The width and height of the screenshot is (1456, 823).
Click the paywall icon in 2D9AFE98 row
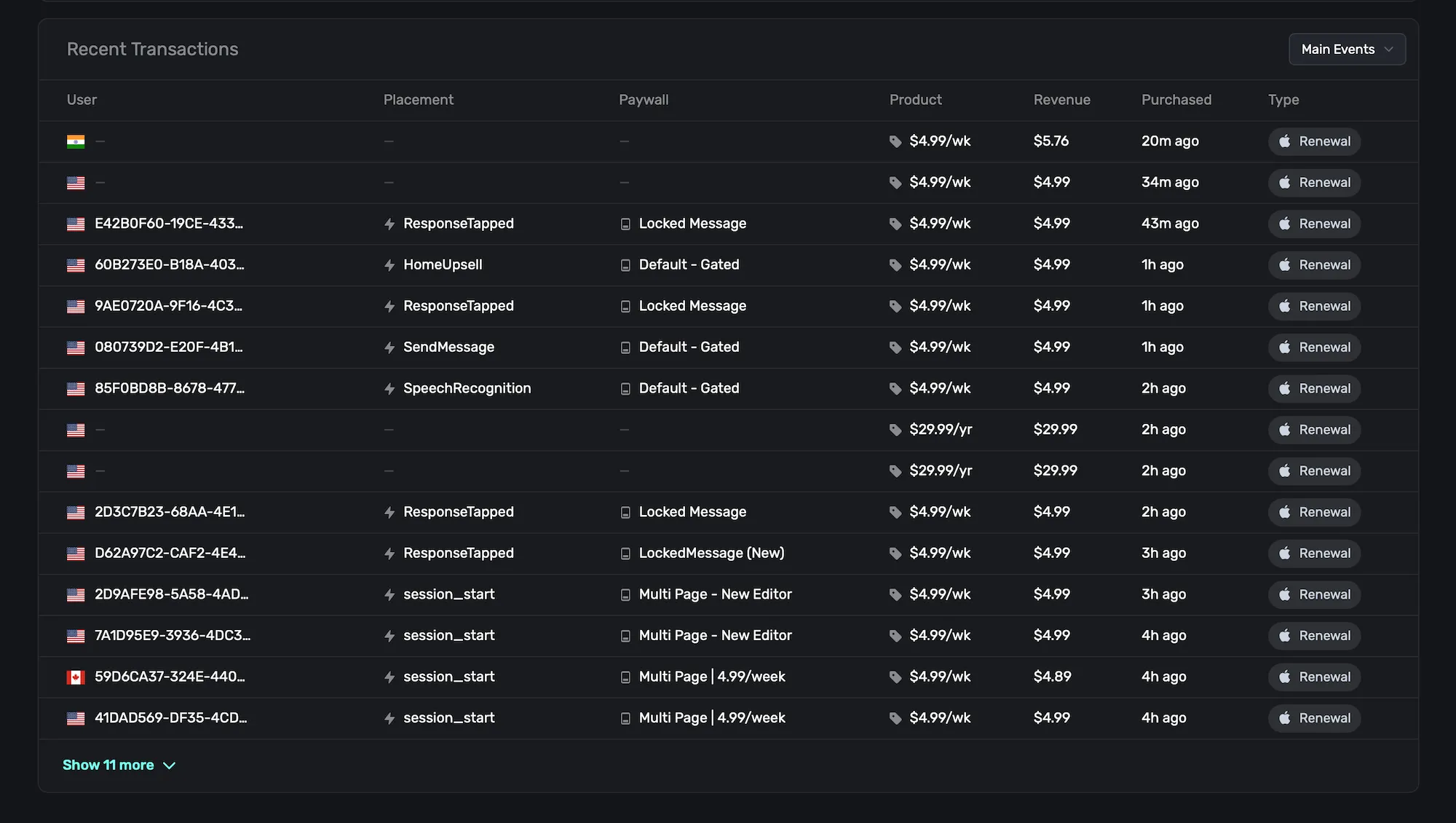625,595
